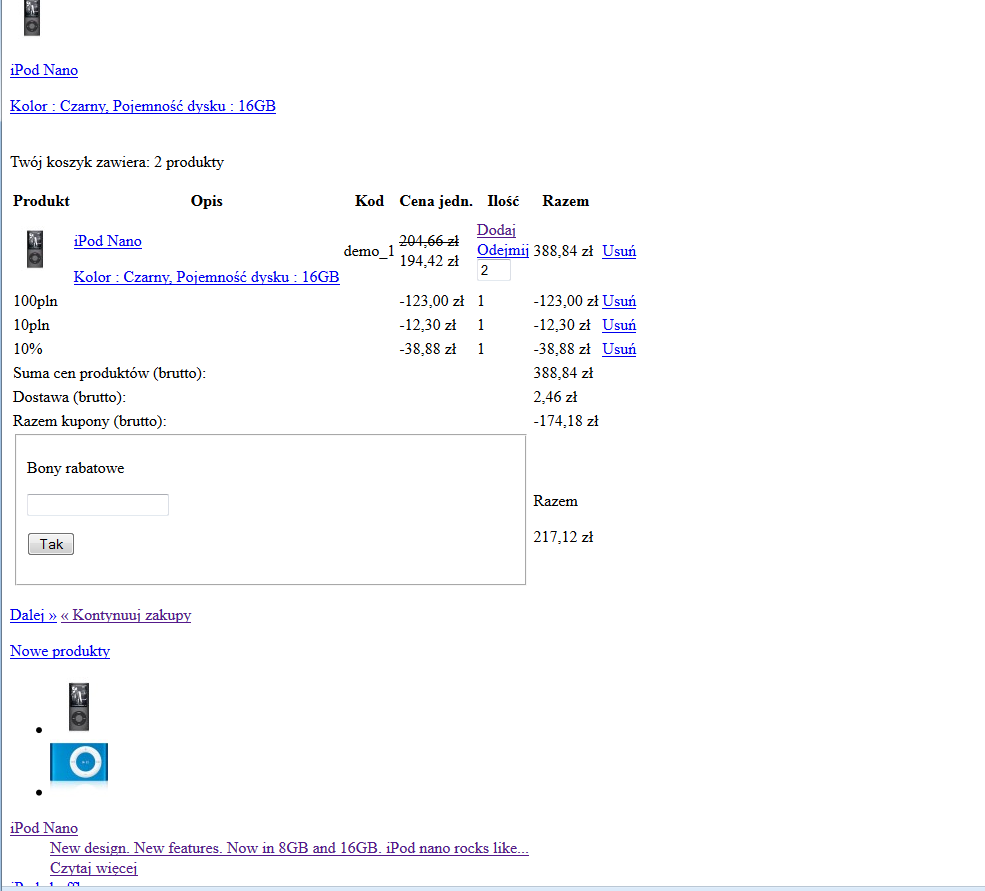The image size is (985, 891).
Task: Click the blue iPod Shuffle image
Action: click(x=79, y=765)
